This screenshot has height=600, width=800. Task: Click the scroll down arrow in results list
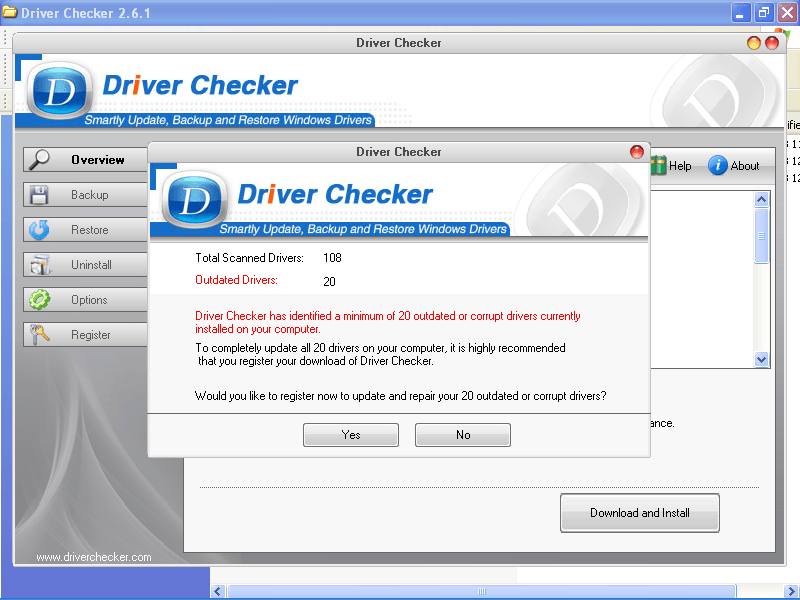[761, 359]
